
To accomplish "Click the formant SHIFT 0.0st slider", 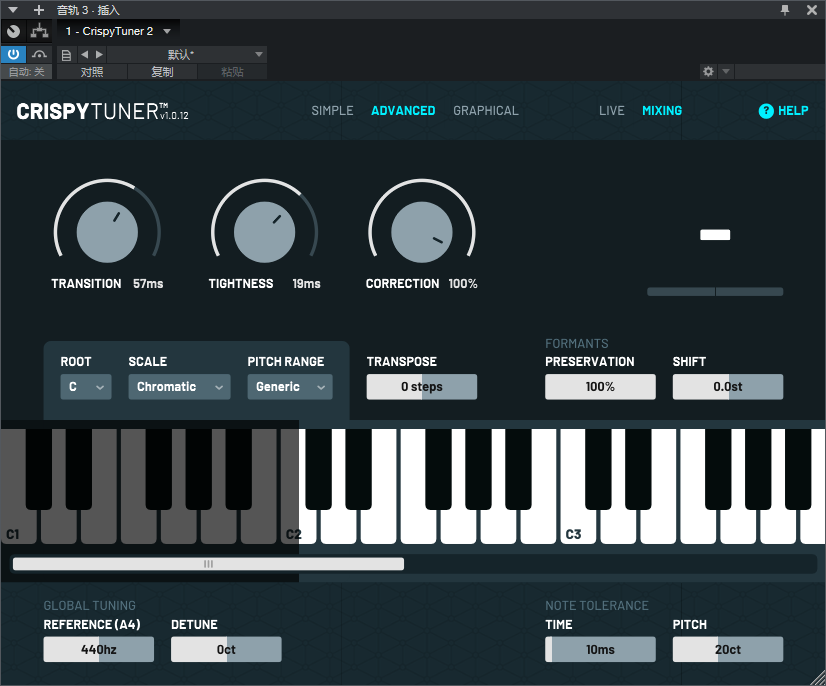I will tap(728, 387).
